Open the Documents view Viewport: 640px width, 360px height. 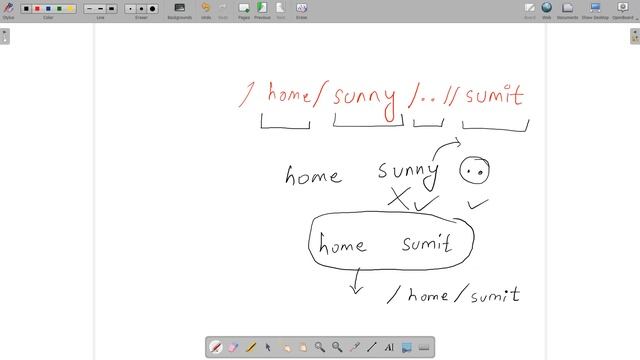click(x=567, y=11)
